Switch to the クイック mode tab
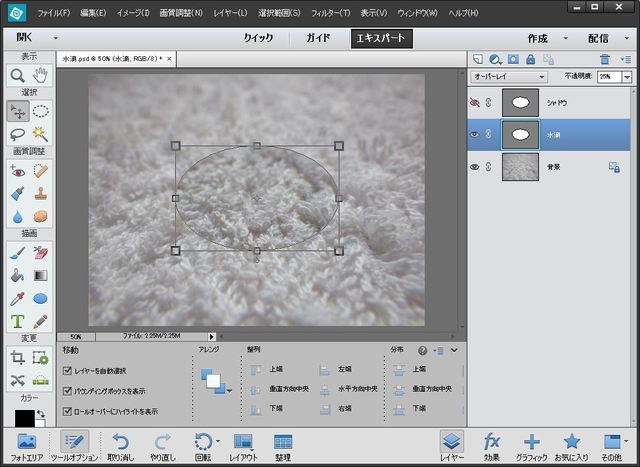Image resolution: width=640 pixels, height=467 pixels. point(258,39)
